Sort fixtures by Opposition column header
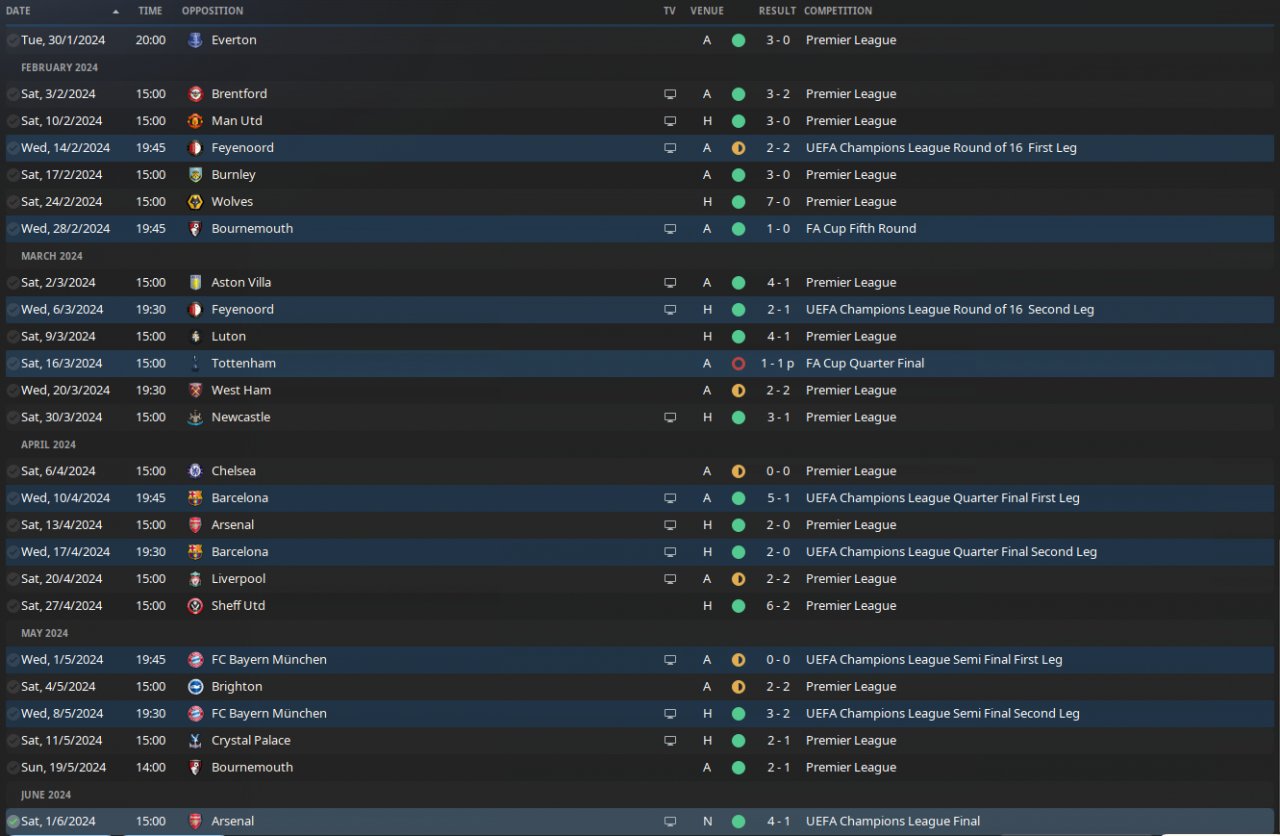The image size is (1280, 836). [212, 11]
